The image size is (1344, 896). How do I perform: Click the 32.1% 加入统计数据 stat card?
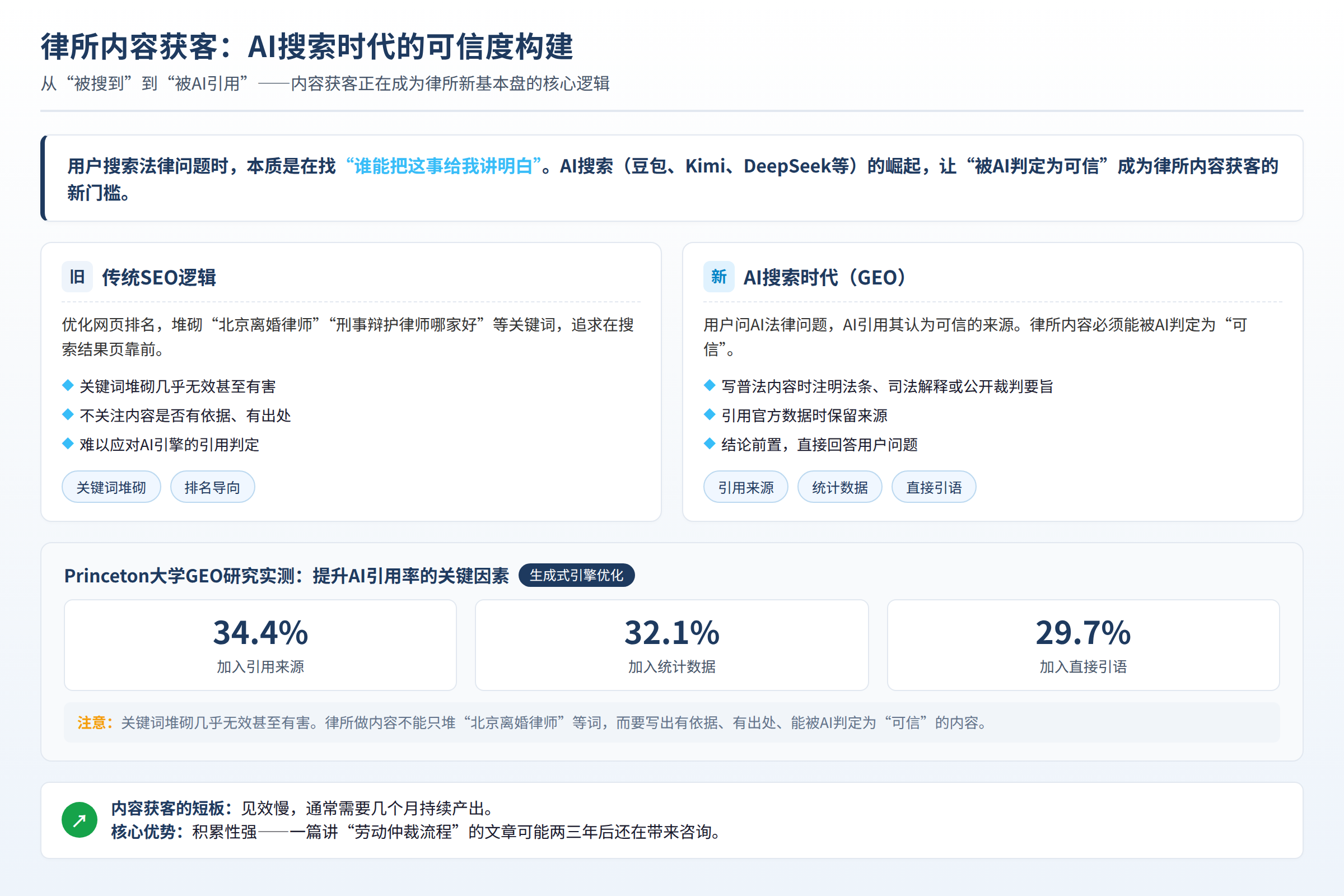(672, 645)
